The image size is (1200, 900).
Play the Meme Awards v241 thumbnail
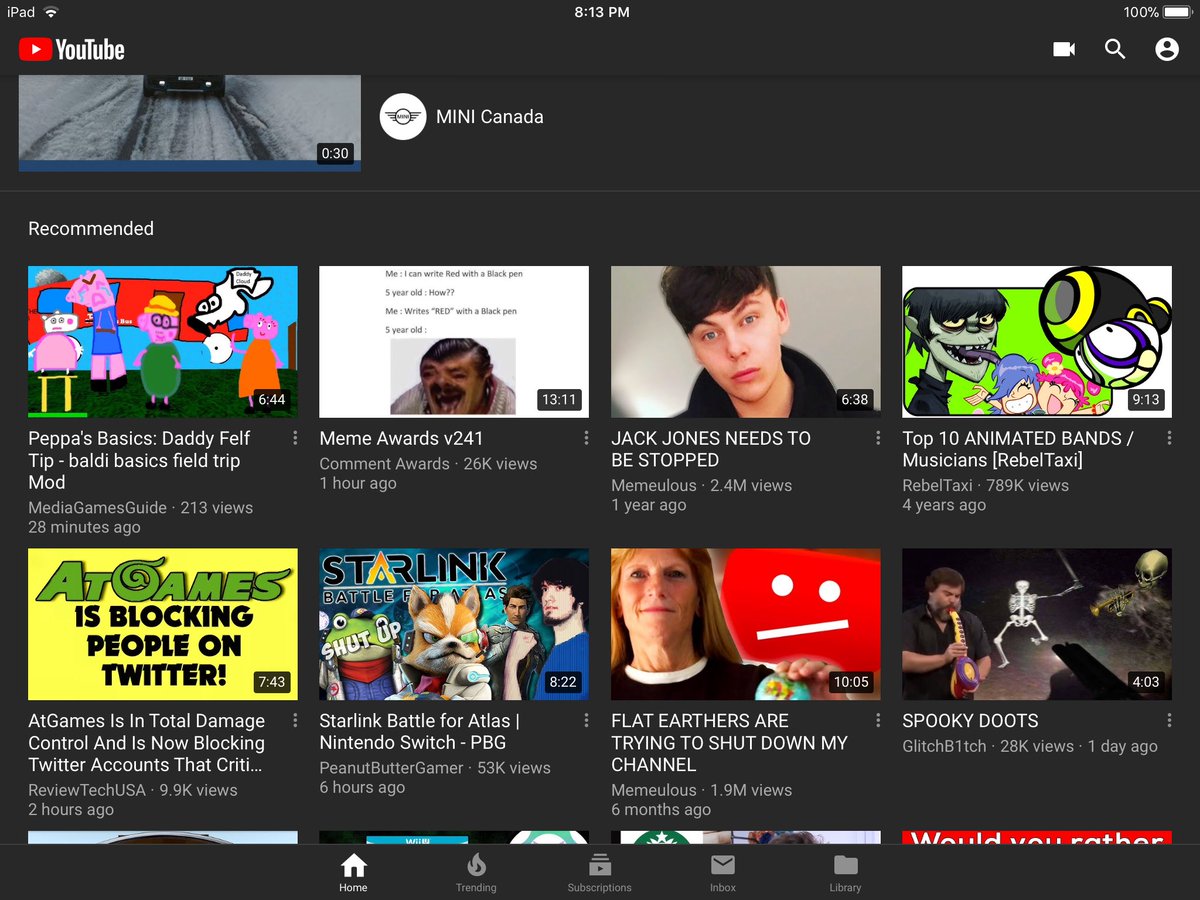pos(454,341)
